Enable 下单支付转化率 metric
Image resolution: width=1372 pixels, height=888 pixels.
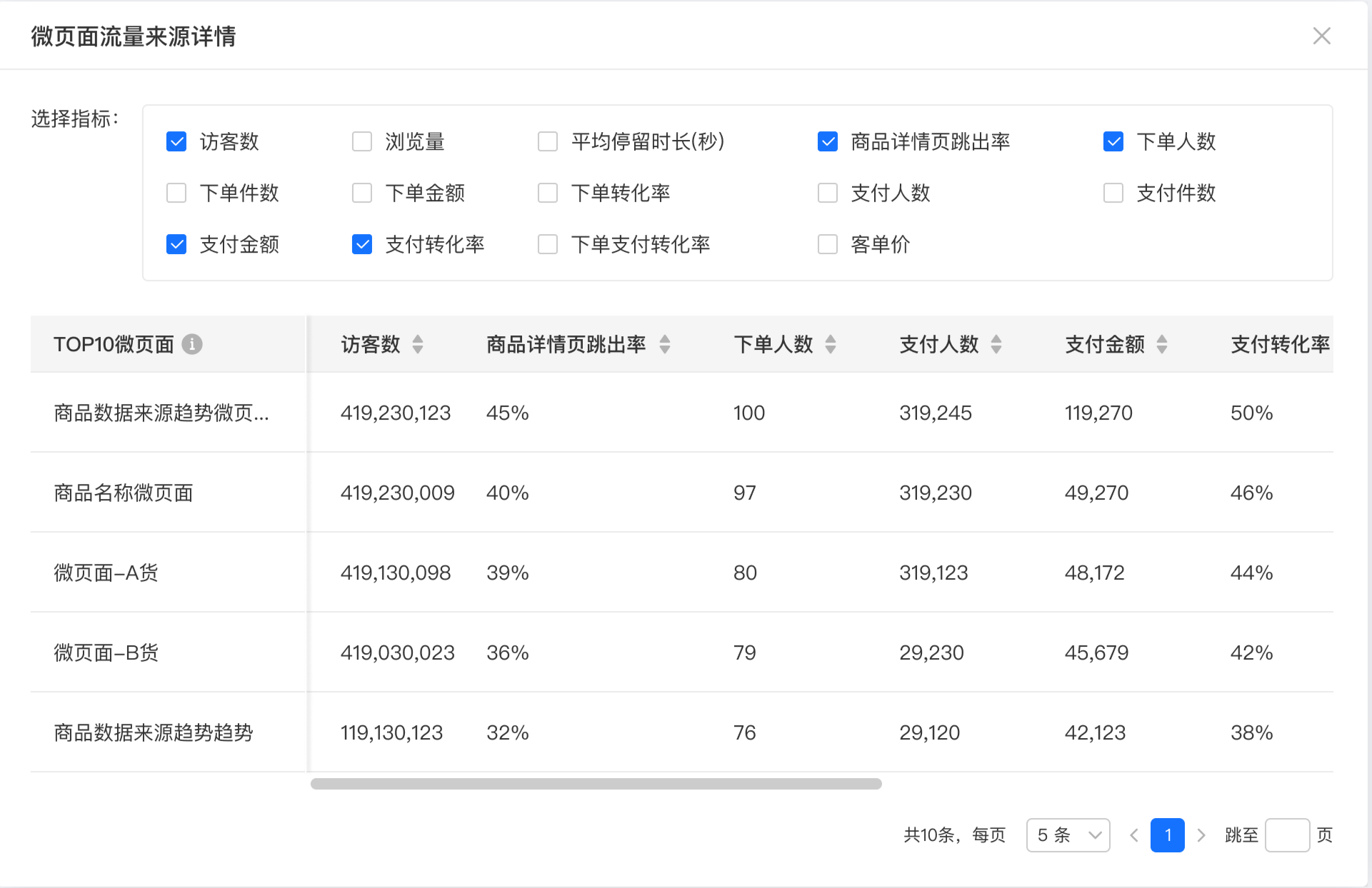click(548, 244)
